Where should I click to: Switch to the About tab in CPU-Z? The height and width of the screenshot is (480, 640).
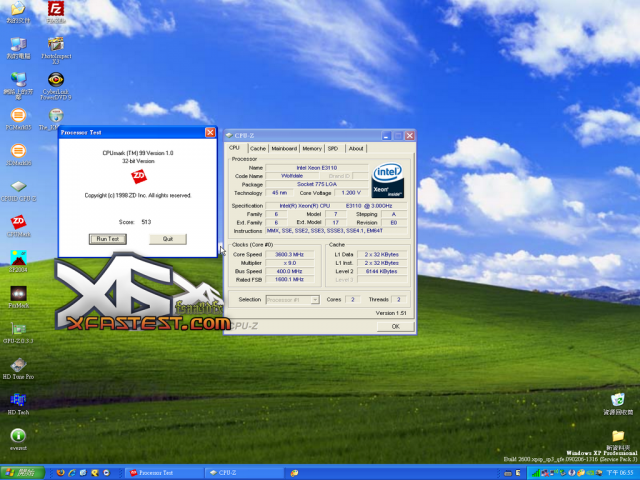[356, 149]
